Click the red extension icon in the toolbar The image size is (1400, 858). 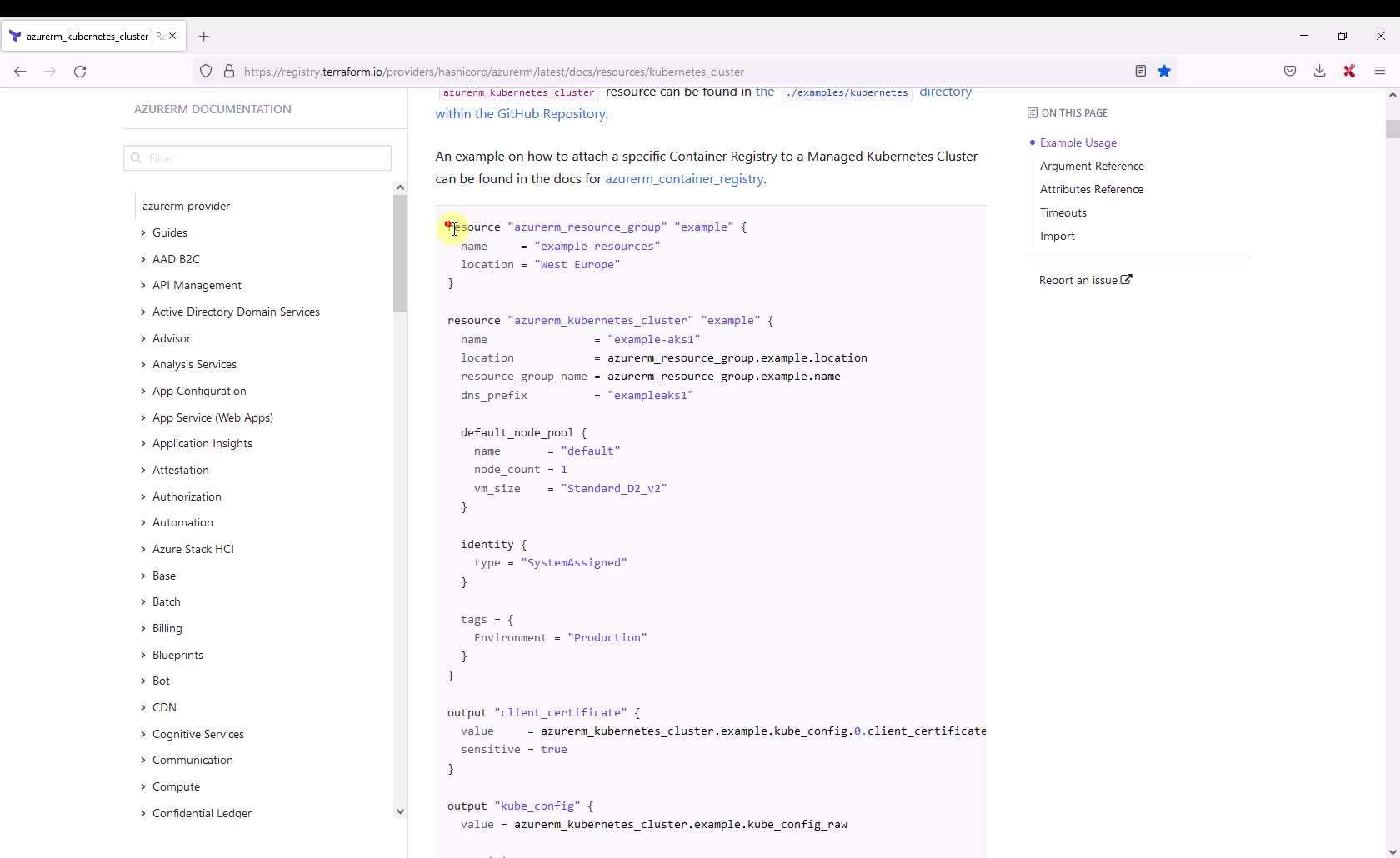tap(1350, 72)
